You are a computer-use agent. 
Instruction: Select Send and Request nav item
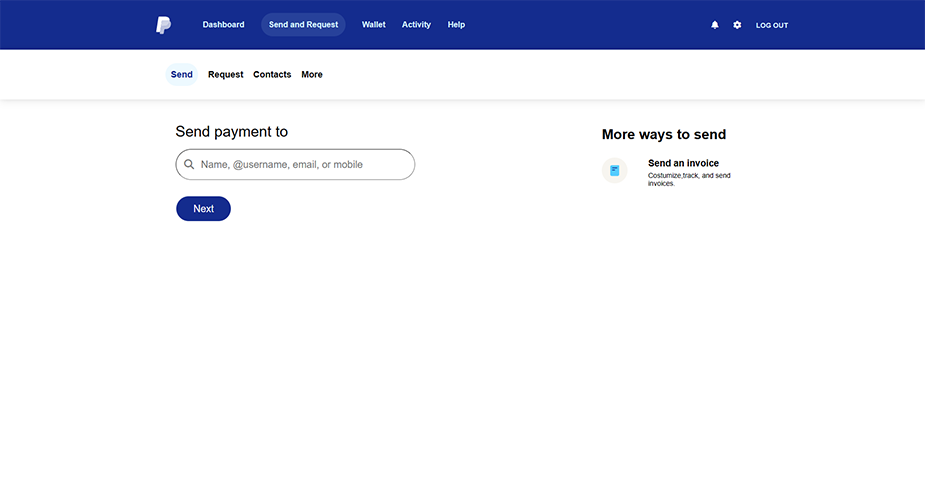[x=303, y=25]
